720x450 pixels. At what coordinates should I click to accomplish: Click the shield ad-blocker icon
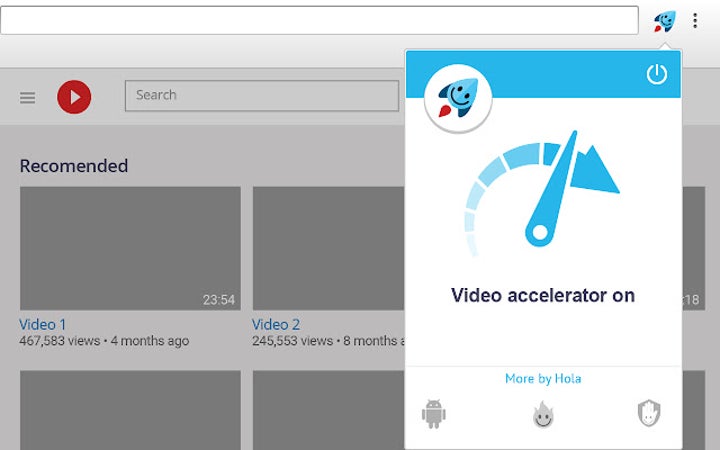(x=649, y=414)
